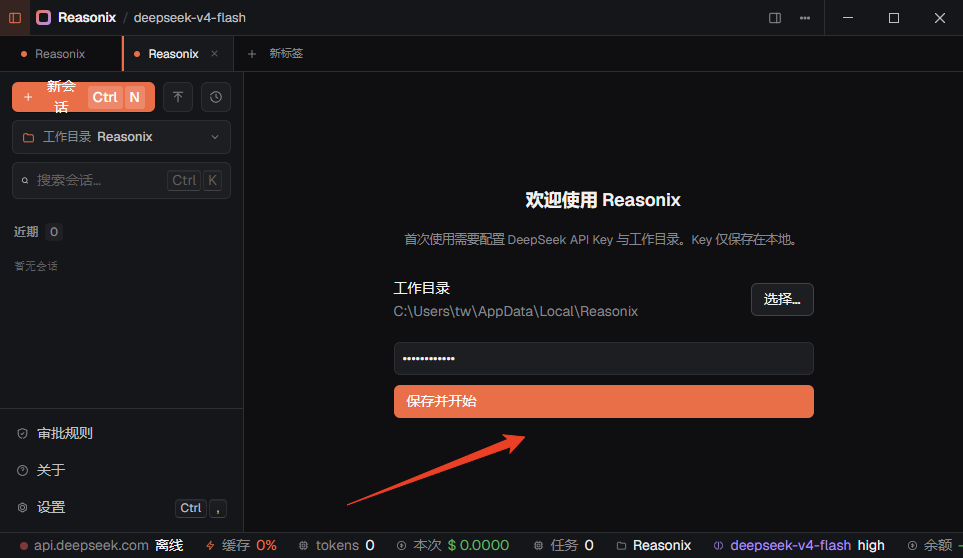
Task: Click api.deepseek.com 离线 status entry
Action: click(101, 545)
